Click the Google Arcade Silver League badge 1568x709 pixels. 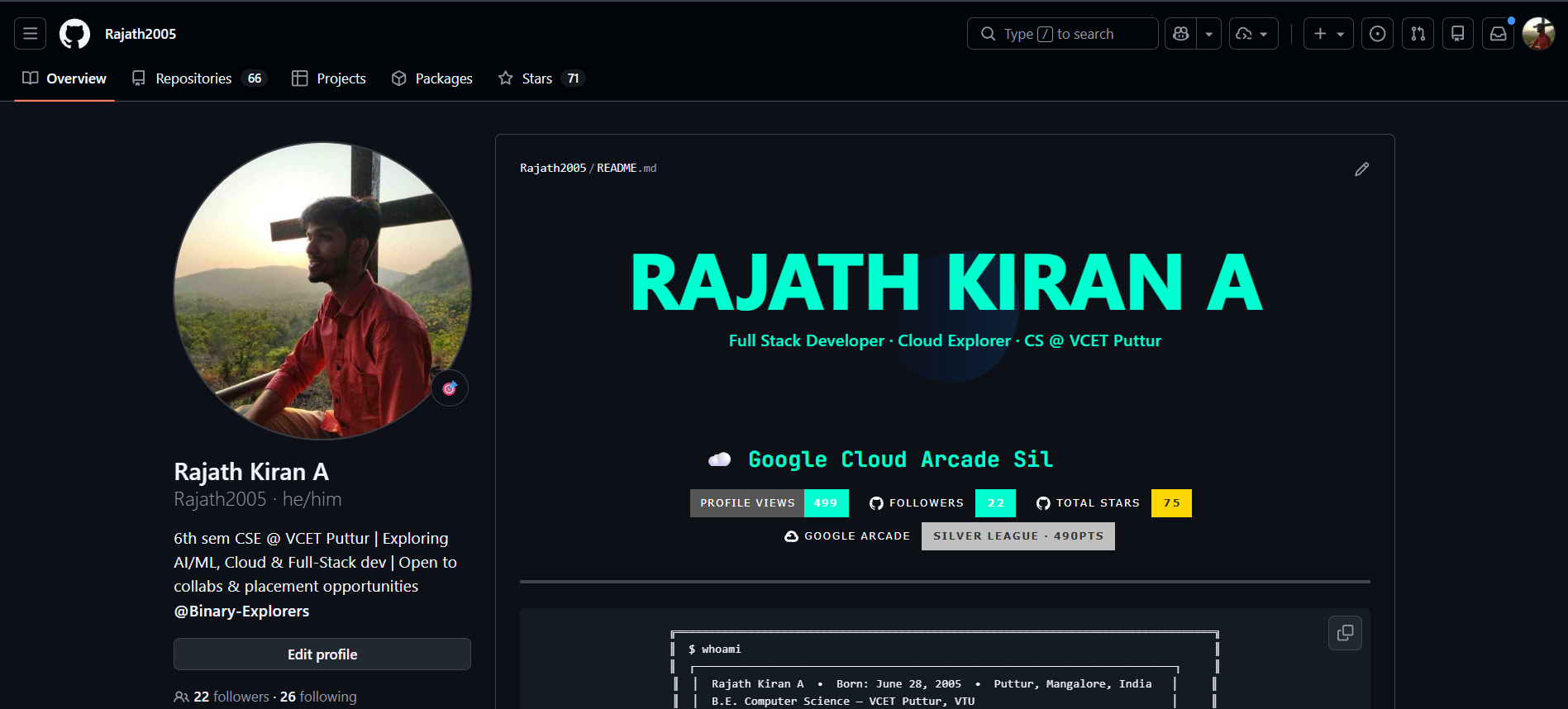(x=945, y=536)
